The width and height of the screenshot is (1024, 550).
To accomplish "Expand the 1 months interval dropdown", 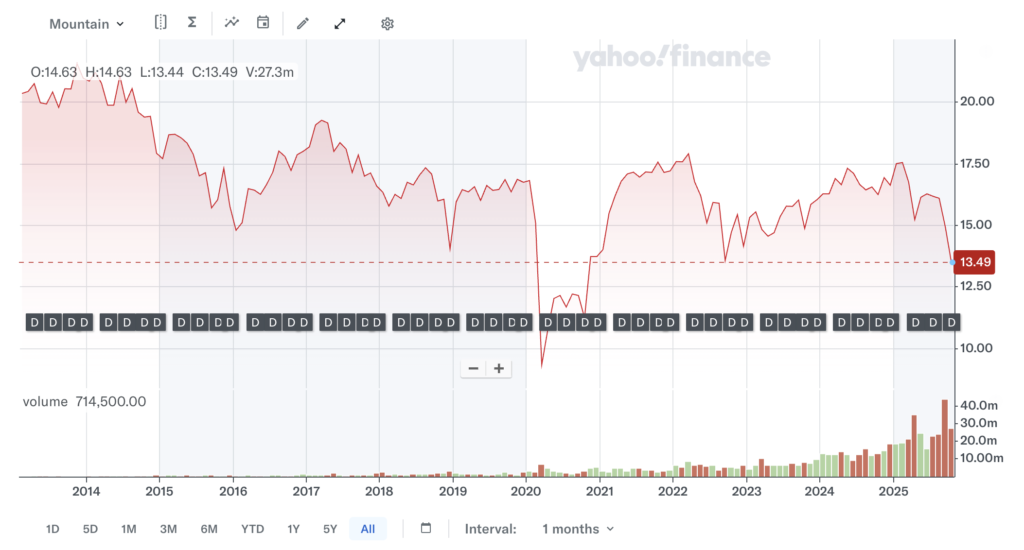I will point(577,529).
